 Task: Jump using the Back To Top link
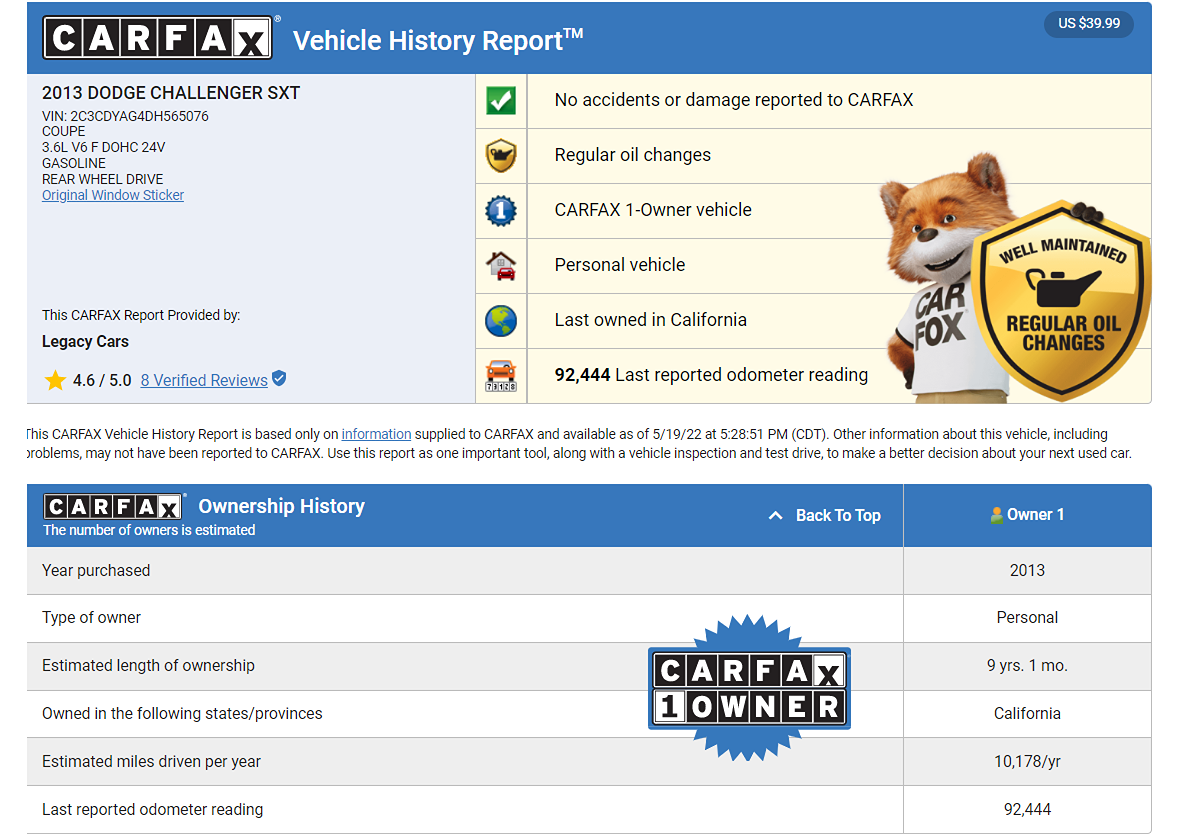[837, 516]
